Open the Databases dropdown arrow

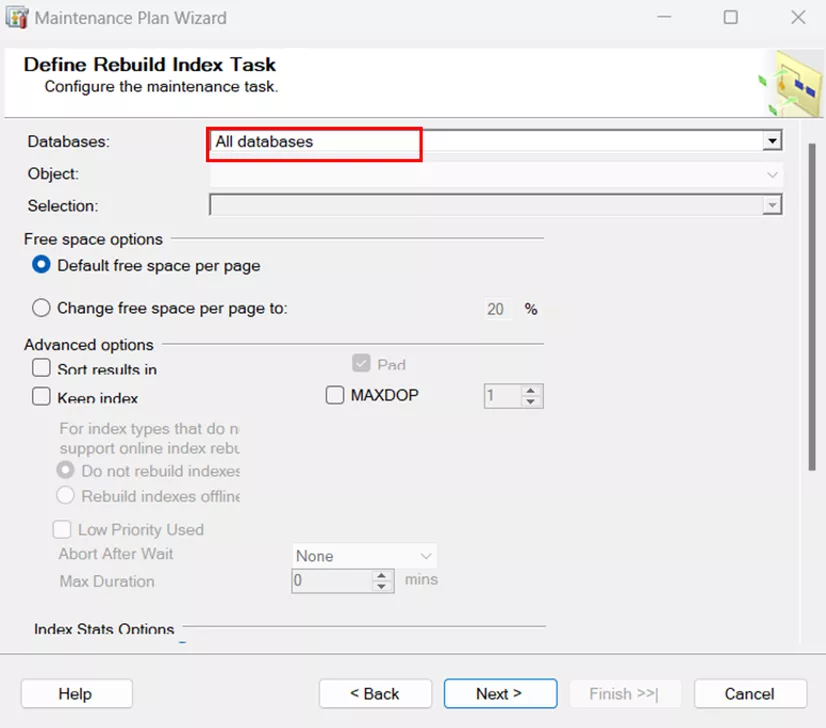click(772, 141)
